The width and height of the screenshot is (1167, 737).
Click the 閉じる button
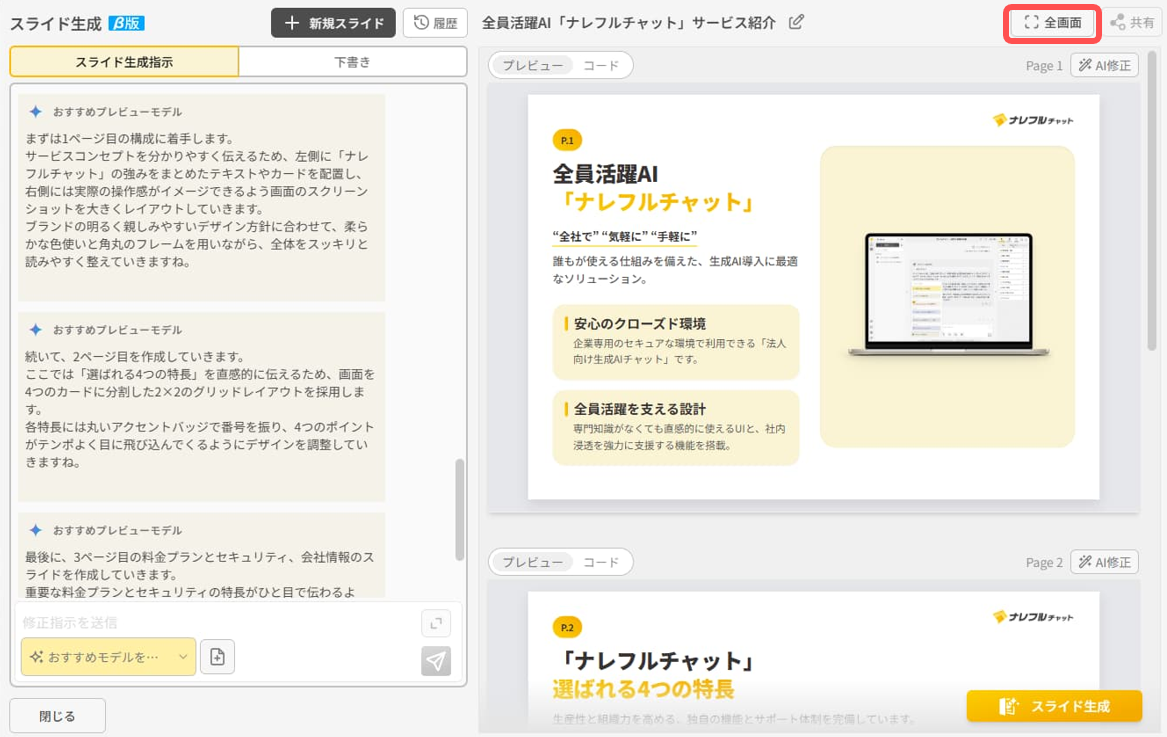tap(57, 716)
